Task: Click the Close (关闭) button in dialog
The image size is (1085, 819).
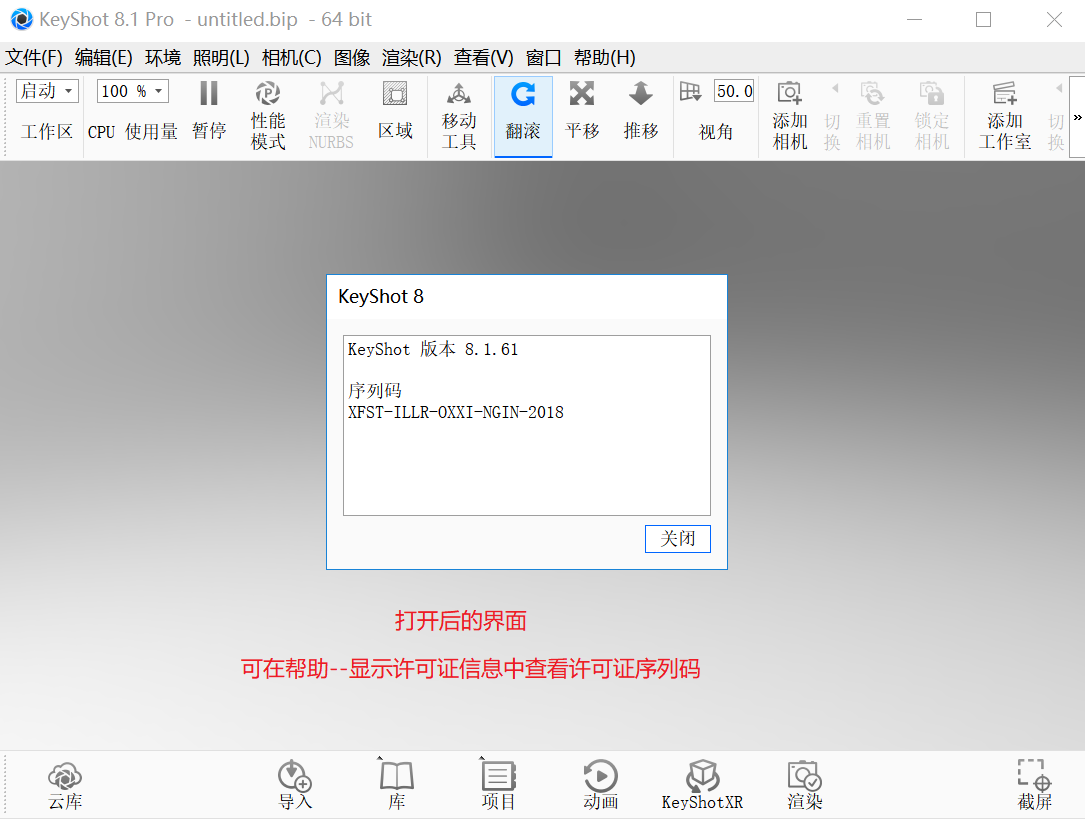Action: click(x=677, y=539)
